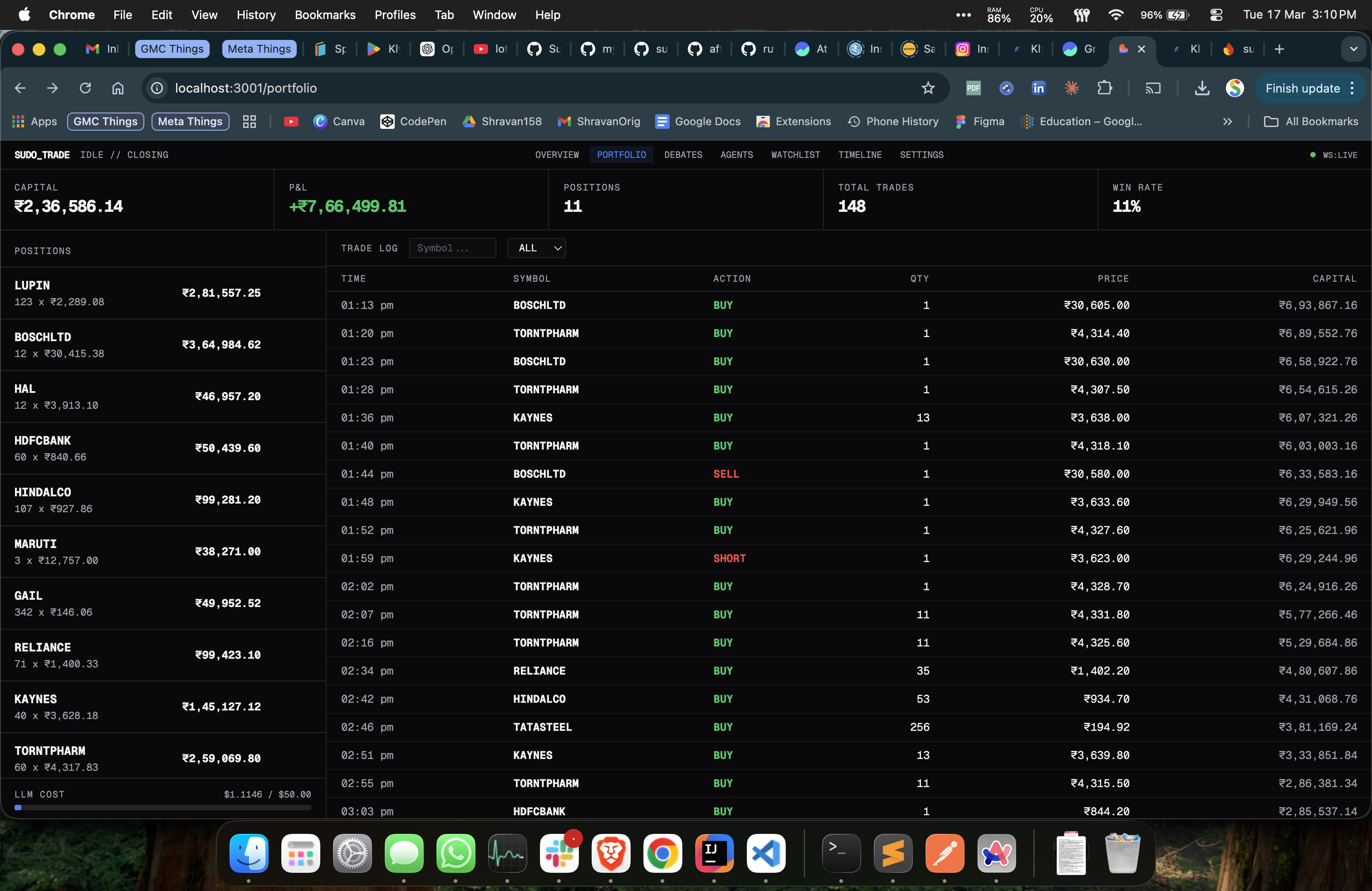Open WhatsApp from the dock
Screen dimensions: 1372x891
click(456, 853)
